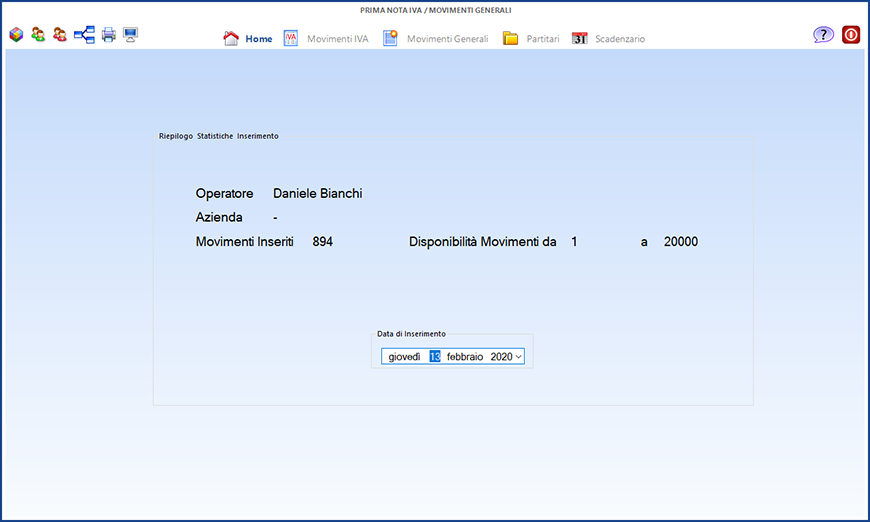The height and width of the screenshot is (522, 870).
Task: Click the second users icon with red badge
Action: point(60,35)
